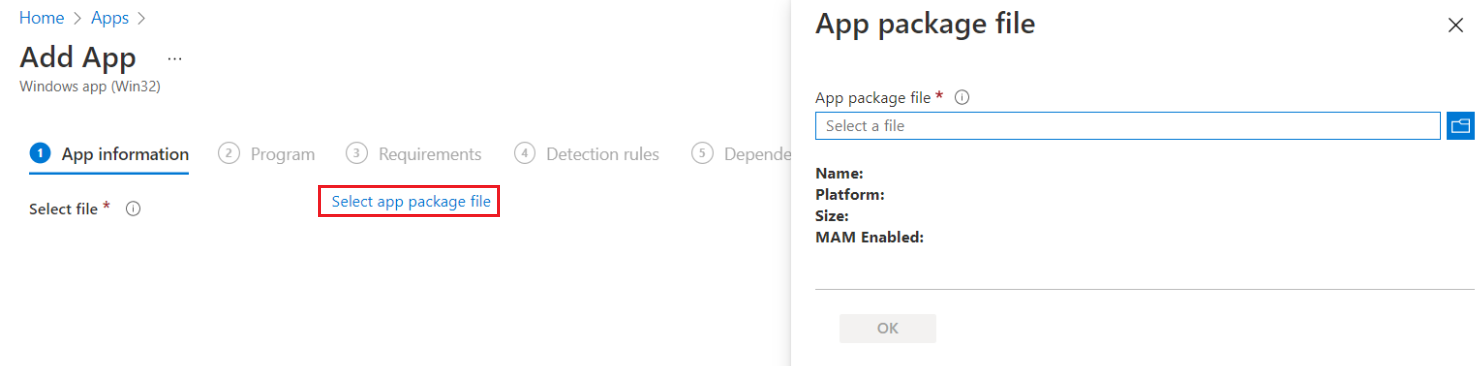The width and height of the screenshot is (1481, 366).
Task: Close the App package file panel
Action: (x=1455, y=25)
